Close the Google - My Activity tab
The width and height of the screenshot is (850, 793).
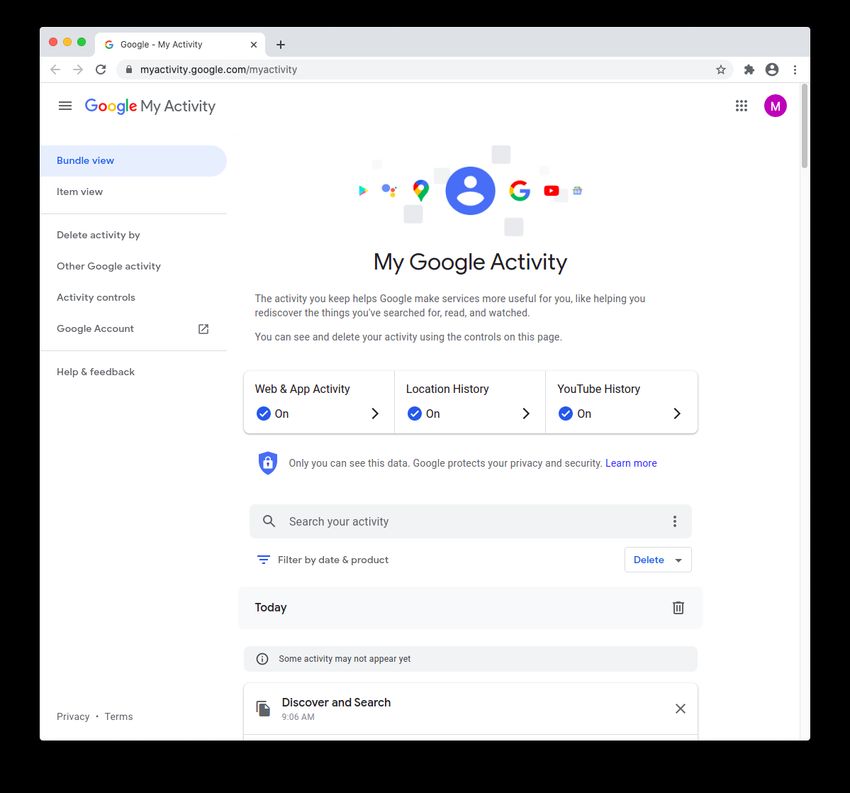[x=254, y=44]
